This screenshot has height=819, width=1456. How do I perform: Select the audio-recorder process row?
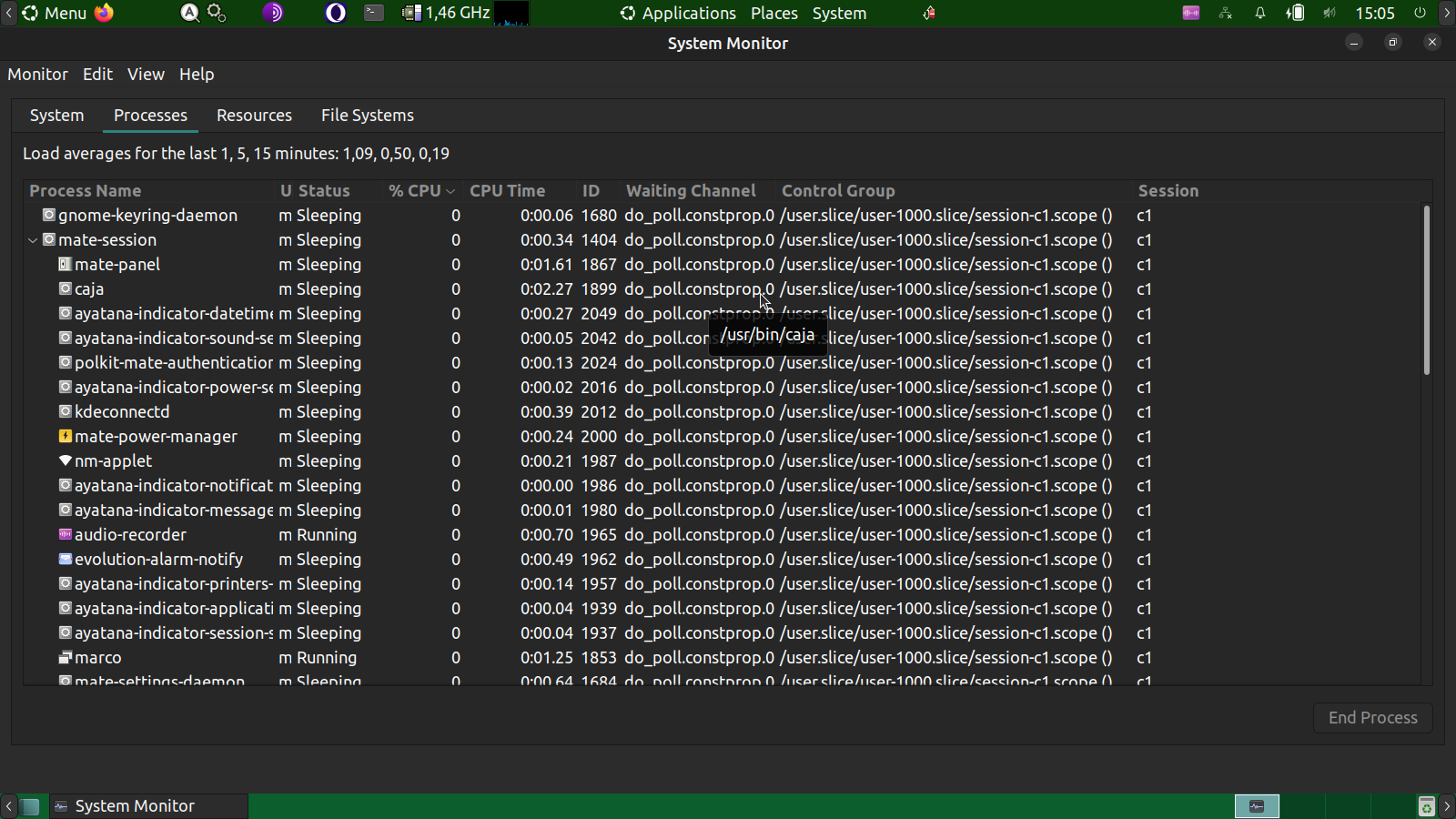(x=130, y=535)
